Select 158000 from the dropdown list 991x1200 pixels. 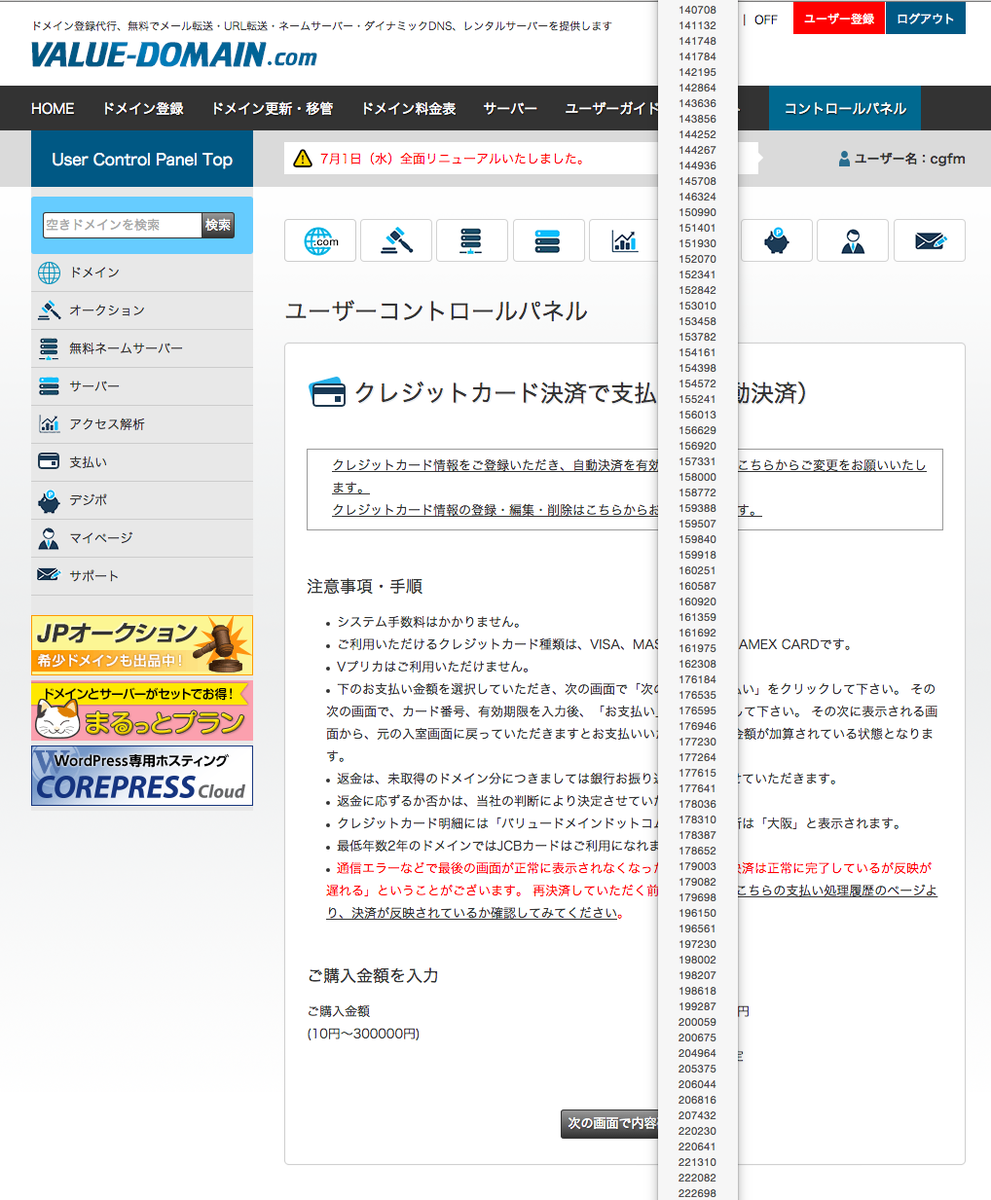coord(697,477)
